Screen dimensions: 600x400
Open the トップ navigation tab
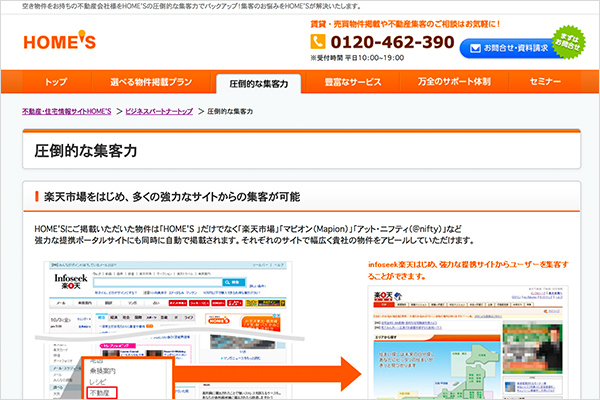(x=56, y=82)
